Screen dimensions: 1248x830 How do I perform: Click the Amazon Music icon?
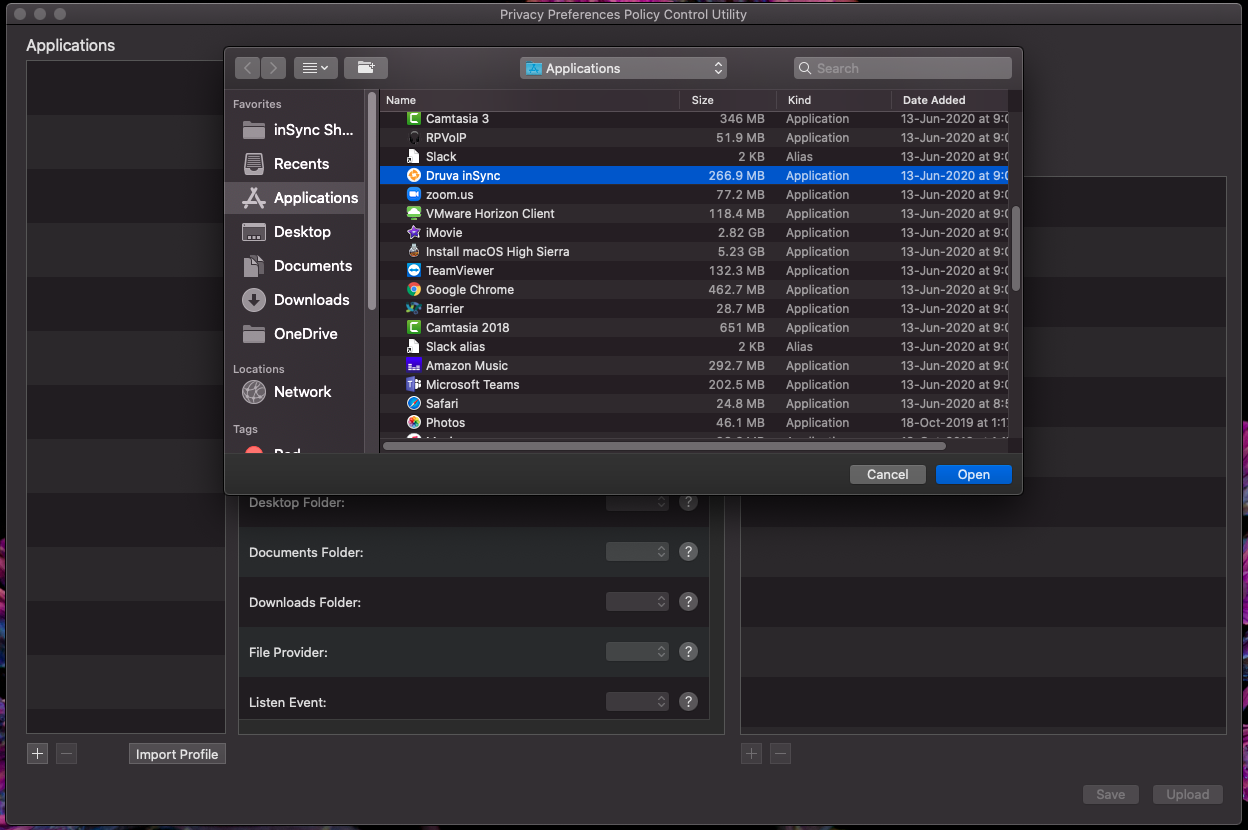[414, 366]
